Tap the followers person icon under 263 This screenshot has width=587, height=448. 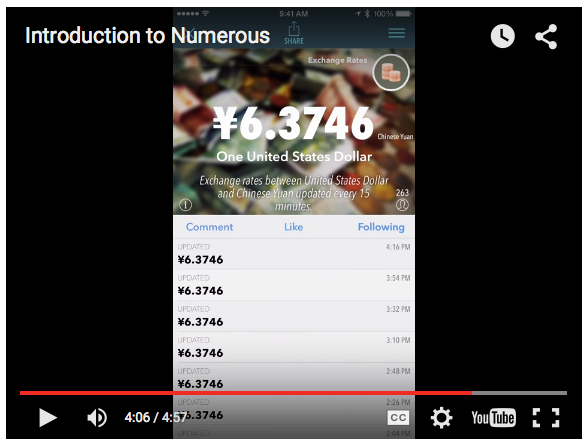(402, 205)
